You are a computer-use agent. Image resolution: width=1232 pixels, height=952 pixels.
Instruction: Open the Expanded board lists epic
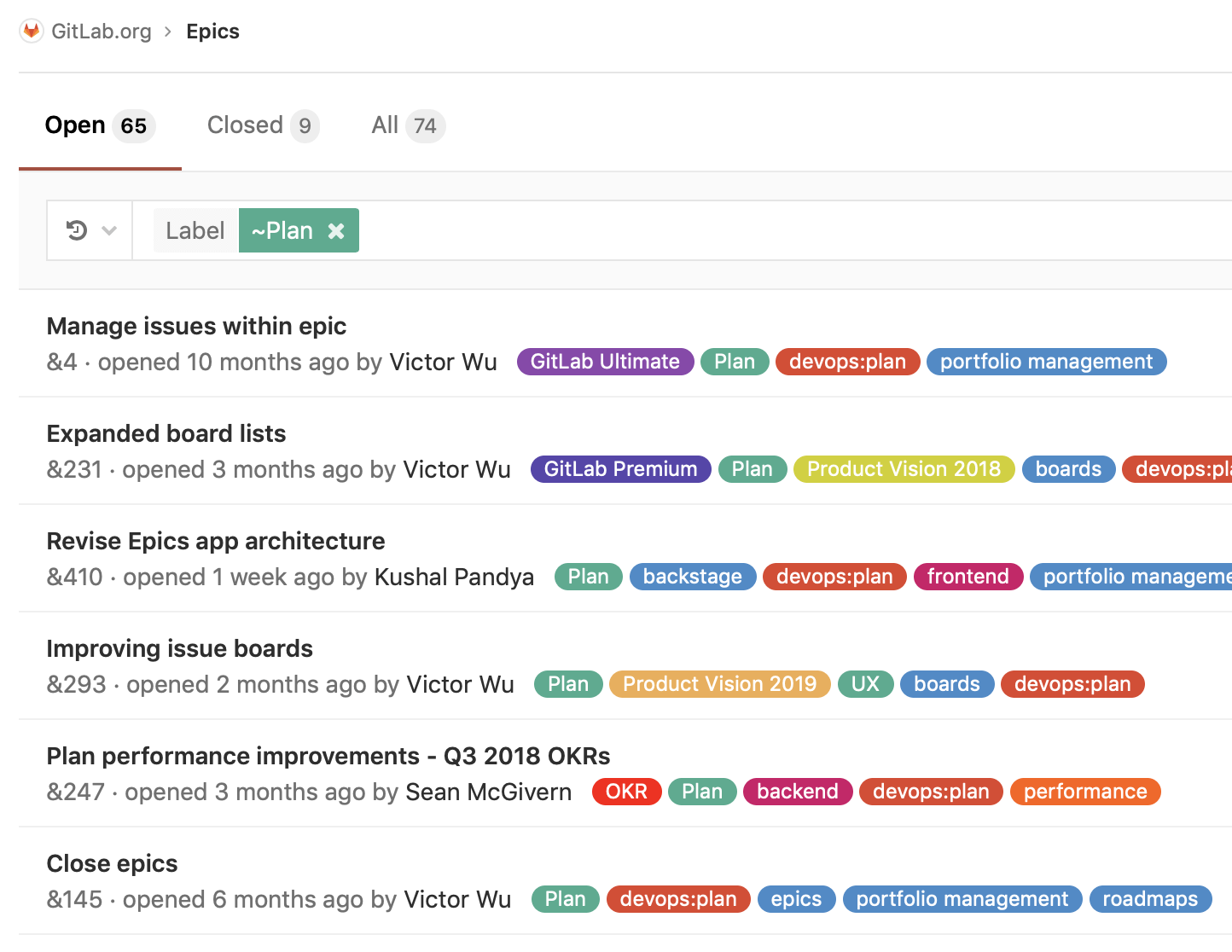166,433
